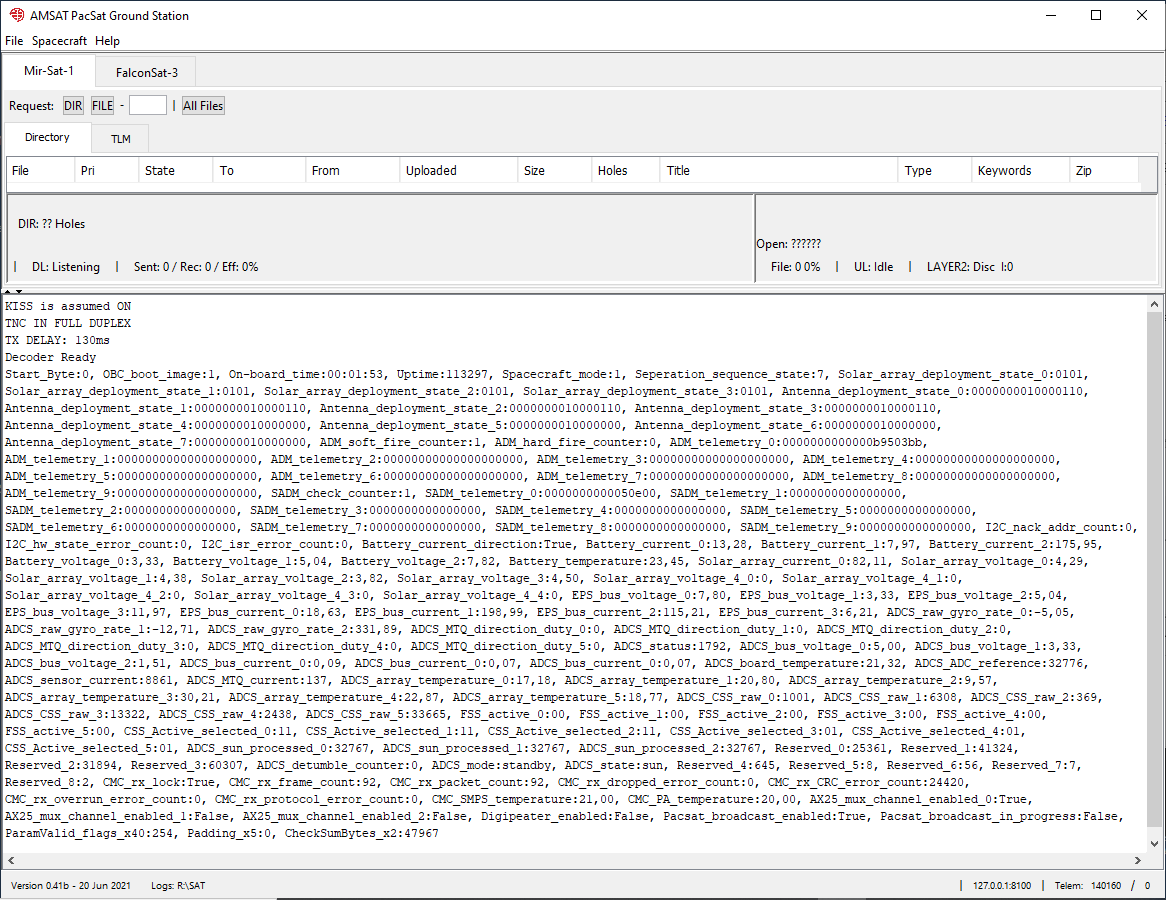Open the Spacecraft menu
This screenshot has height=900, width=1166.
59,41
